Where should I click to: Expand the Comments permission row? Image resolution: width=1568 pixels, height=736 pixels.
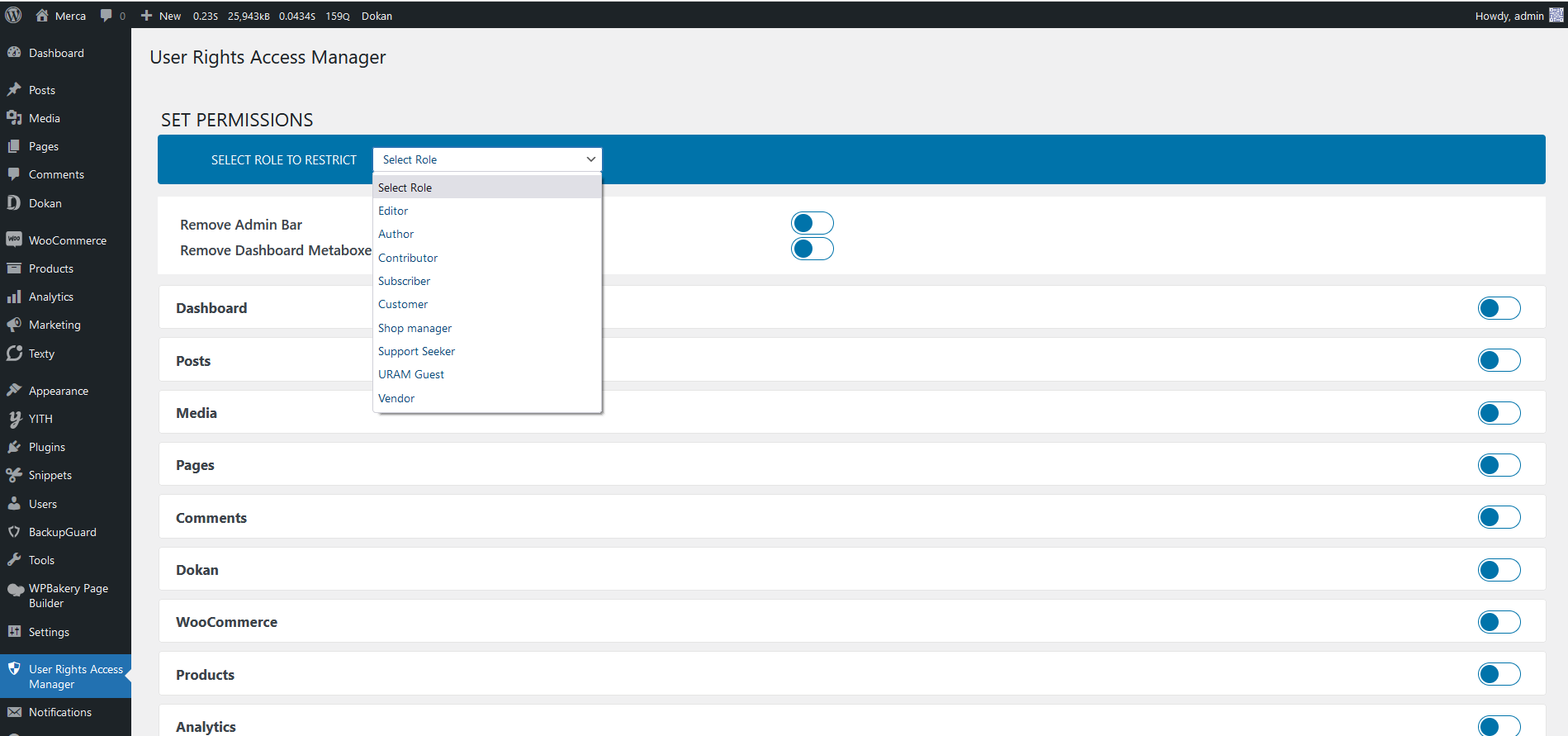[851, 517]
